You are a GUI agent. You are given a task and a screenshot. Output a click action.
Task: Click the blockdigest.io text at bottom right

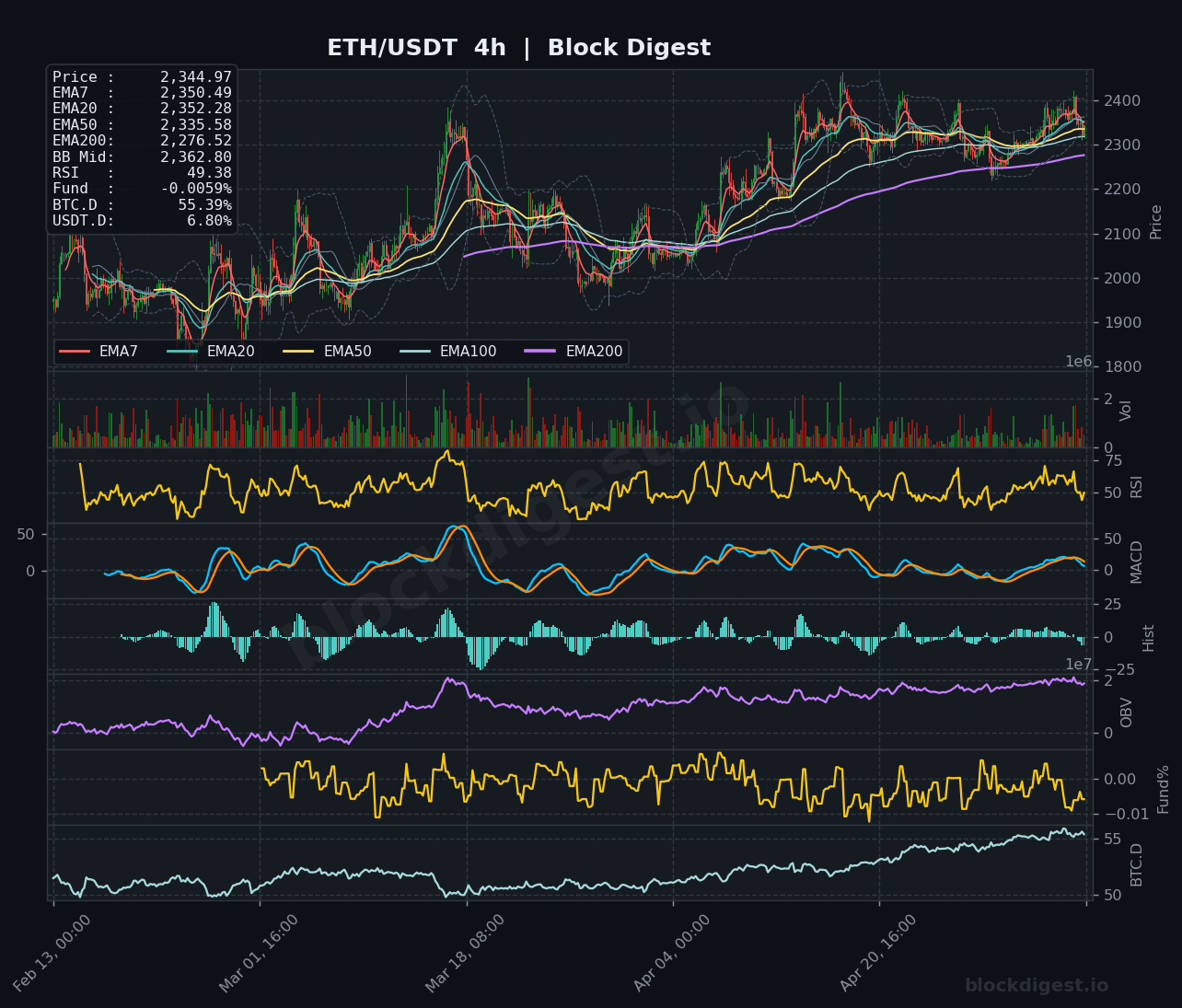click(x=1037, y=986)
